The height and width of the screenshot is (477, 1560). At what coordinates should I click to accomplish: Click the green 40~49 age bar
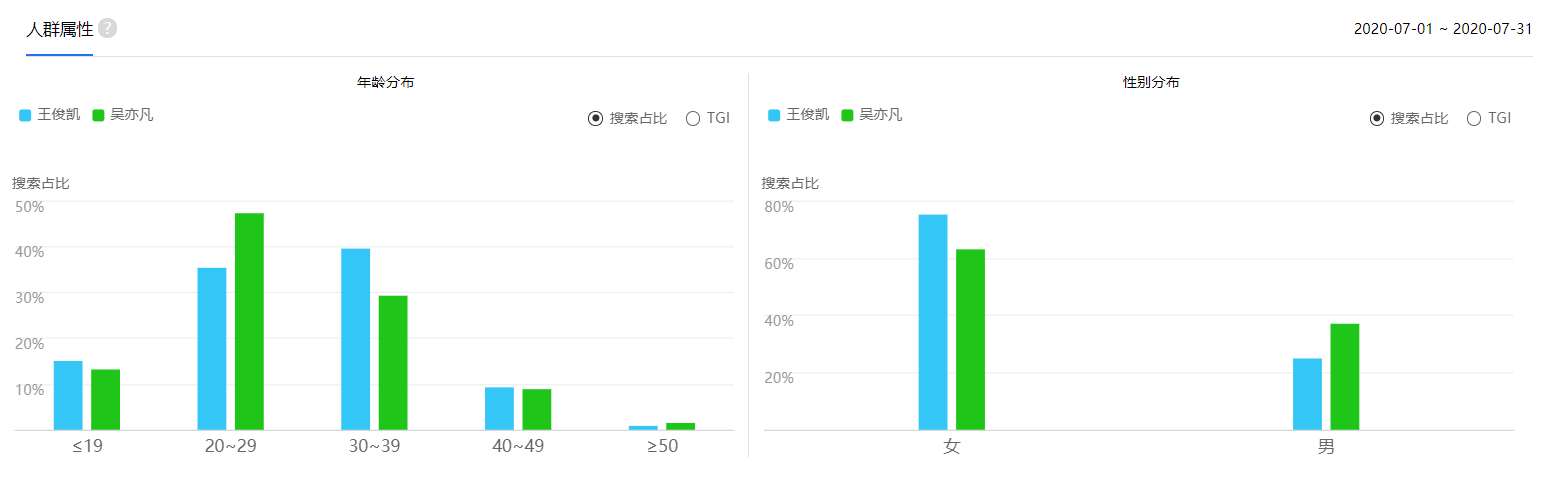(x=537, y=409)
